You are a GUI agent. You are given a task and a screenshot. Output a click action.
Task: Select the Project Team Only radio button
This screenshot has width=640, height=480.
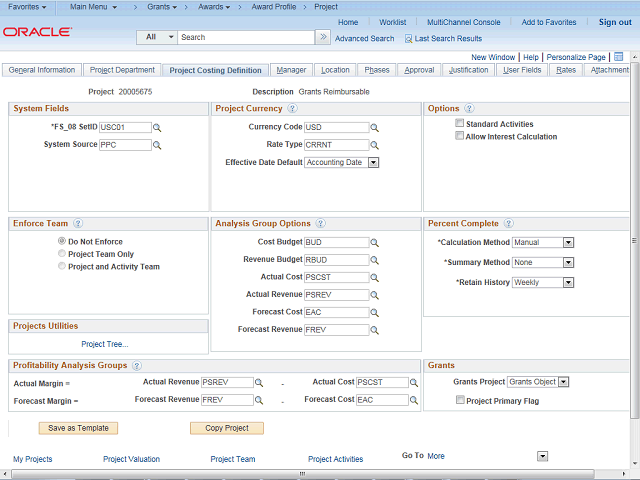(62, 254)
